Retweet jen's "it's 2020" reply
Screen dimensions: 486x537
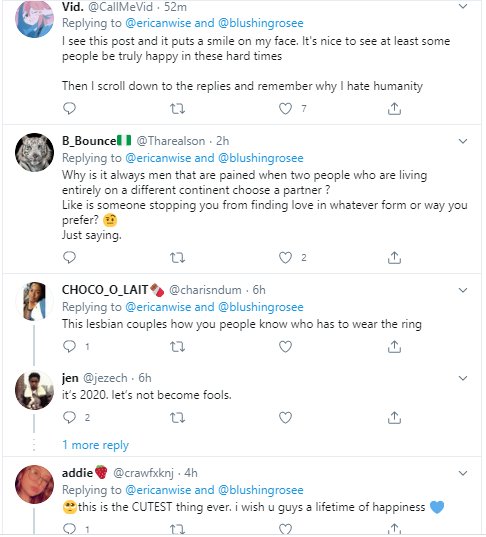coord(177,417)
